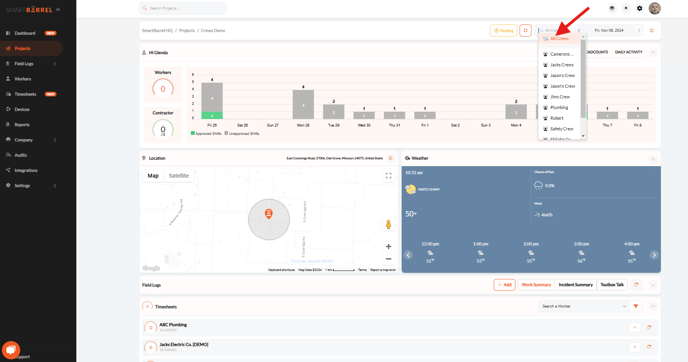Zoom in on the map
This screenshot has height=362, width=688.
click(388, 247)
